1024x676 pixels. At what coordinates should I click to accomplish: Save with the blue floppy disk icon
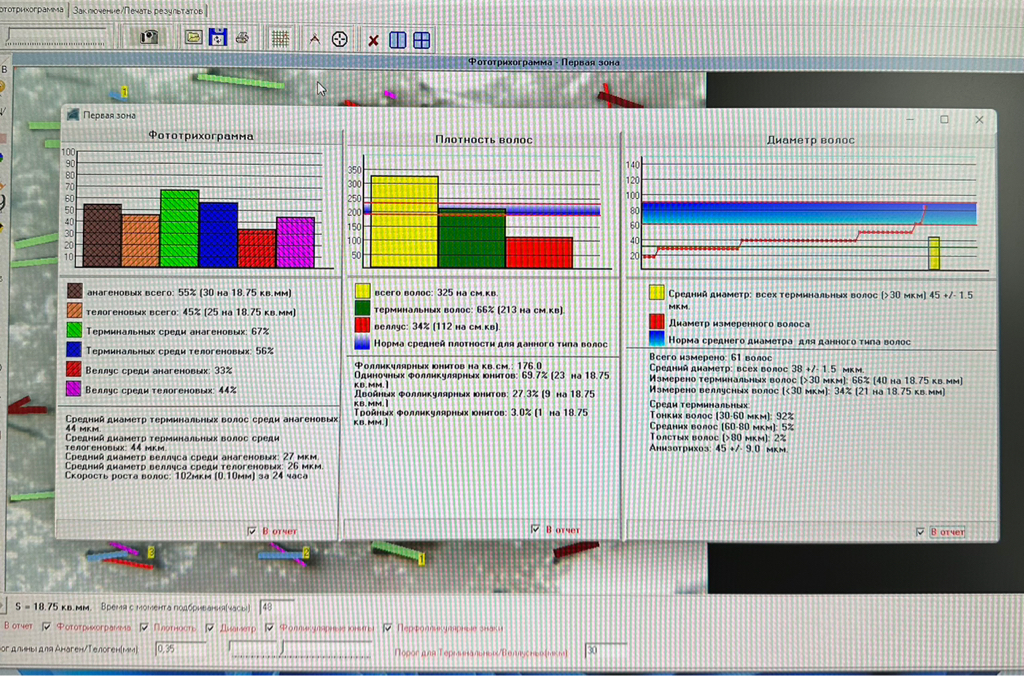click(217, 37)
